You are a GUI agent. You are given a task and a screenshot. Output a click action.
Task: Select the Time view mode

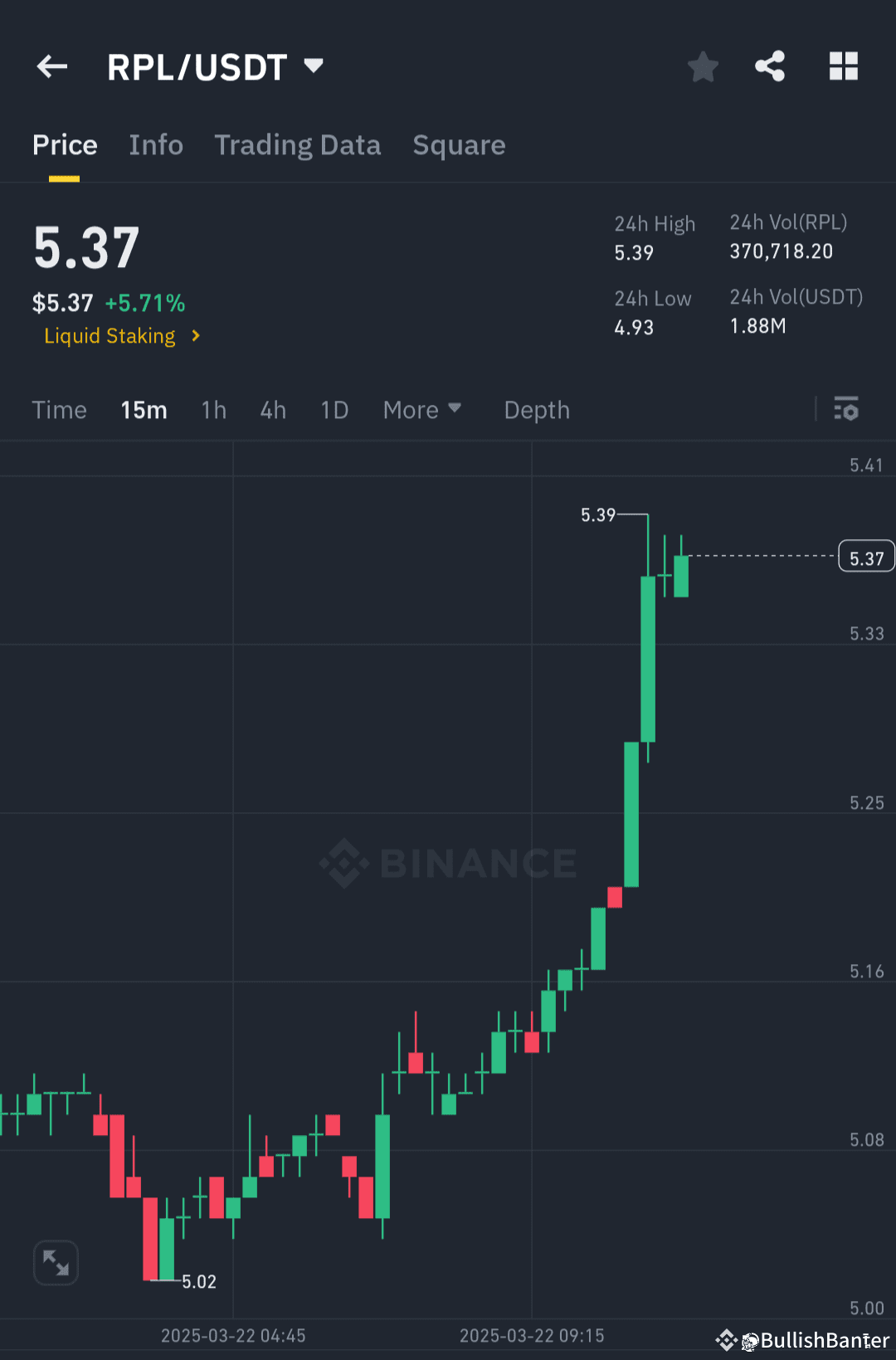(x=59, y=409)
